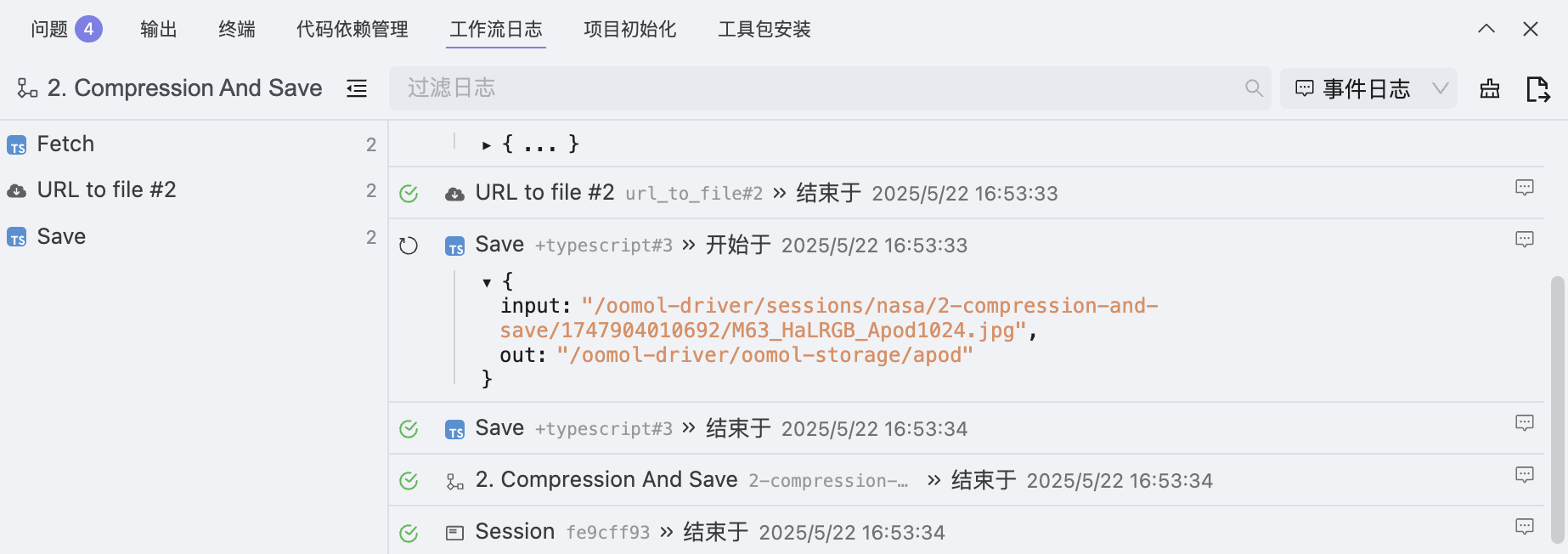Click the log panel vertical scrollbar
The height and width of the screenshot is (554, 1568).
click(x=1557, y=408)
